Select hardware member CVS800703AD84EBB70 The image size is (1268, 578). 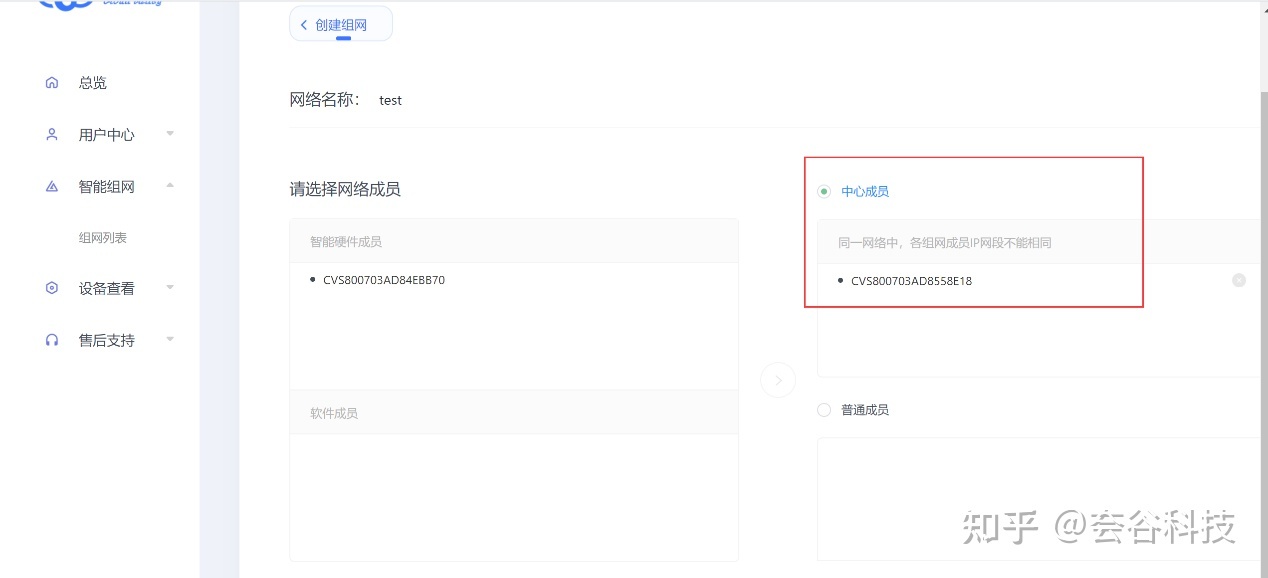tap(384, 280)
